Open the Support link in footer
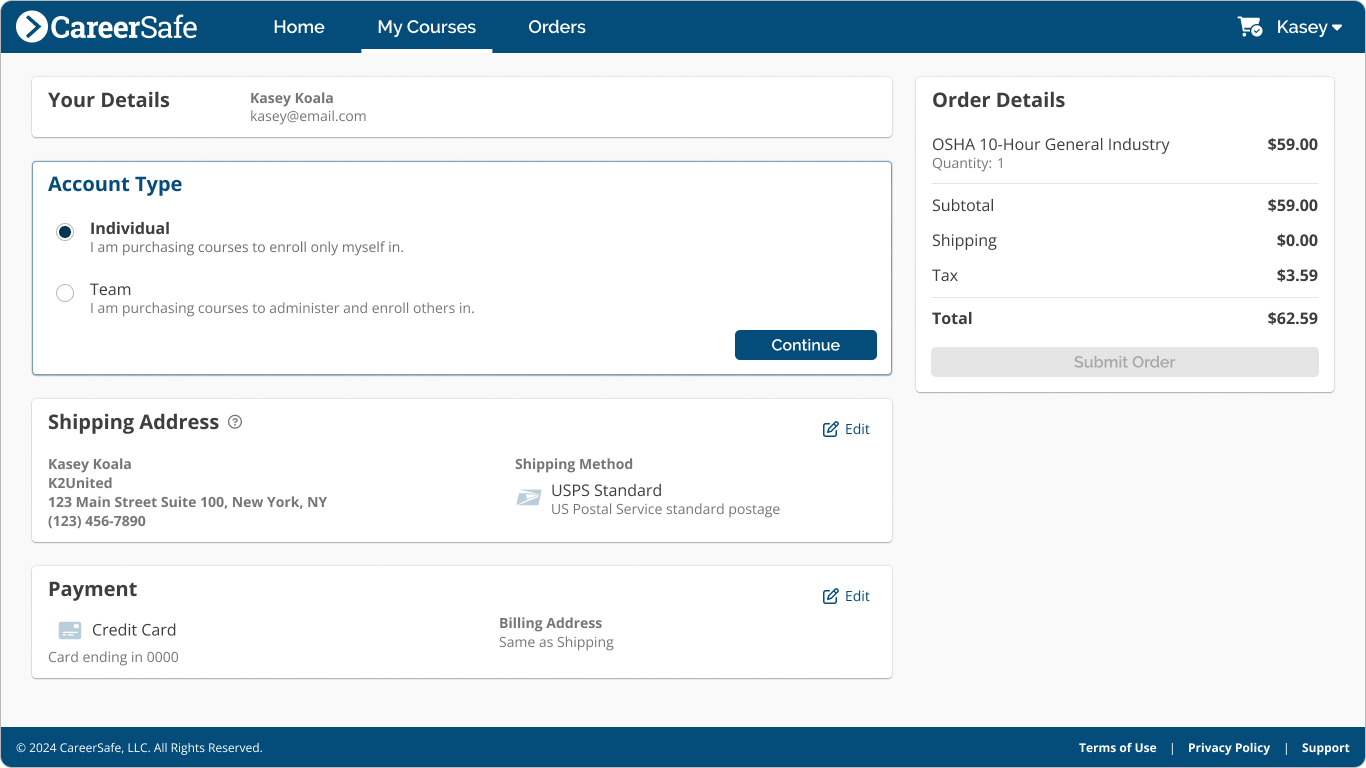 pyautogui.click(x=1325, y=747)
